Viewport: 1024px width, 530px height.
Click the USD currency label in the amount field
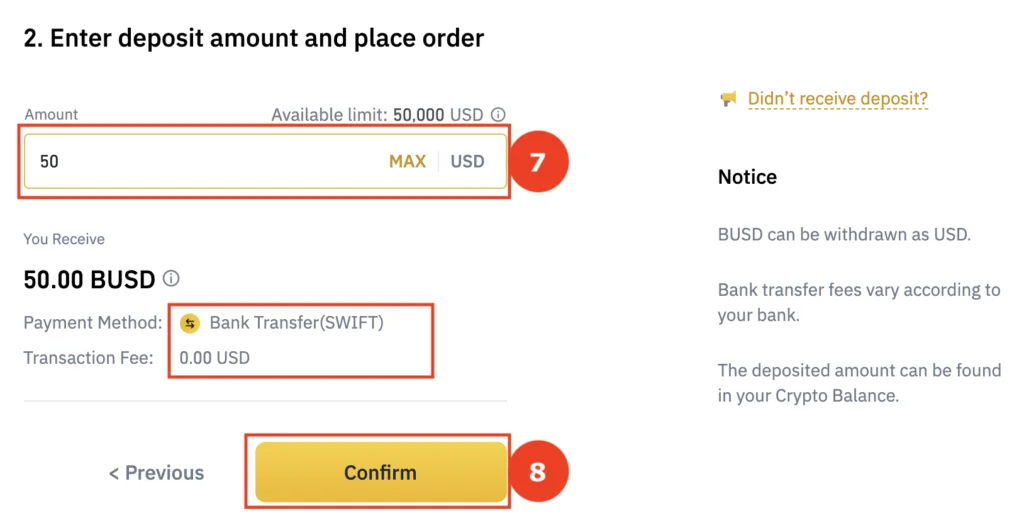(467, 161)
